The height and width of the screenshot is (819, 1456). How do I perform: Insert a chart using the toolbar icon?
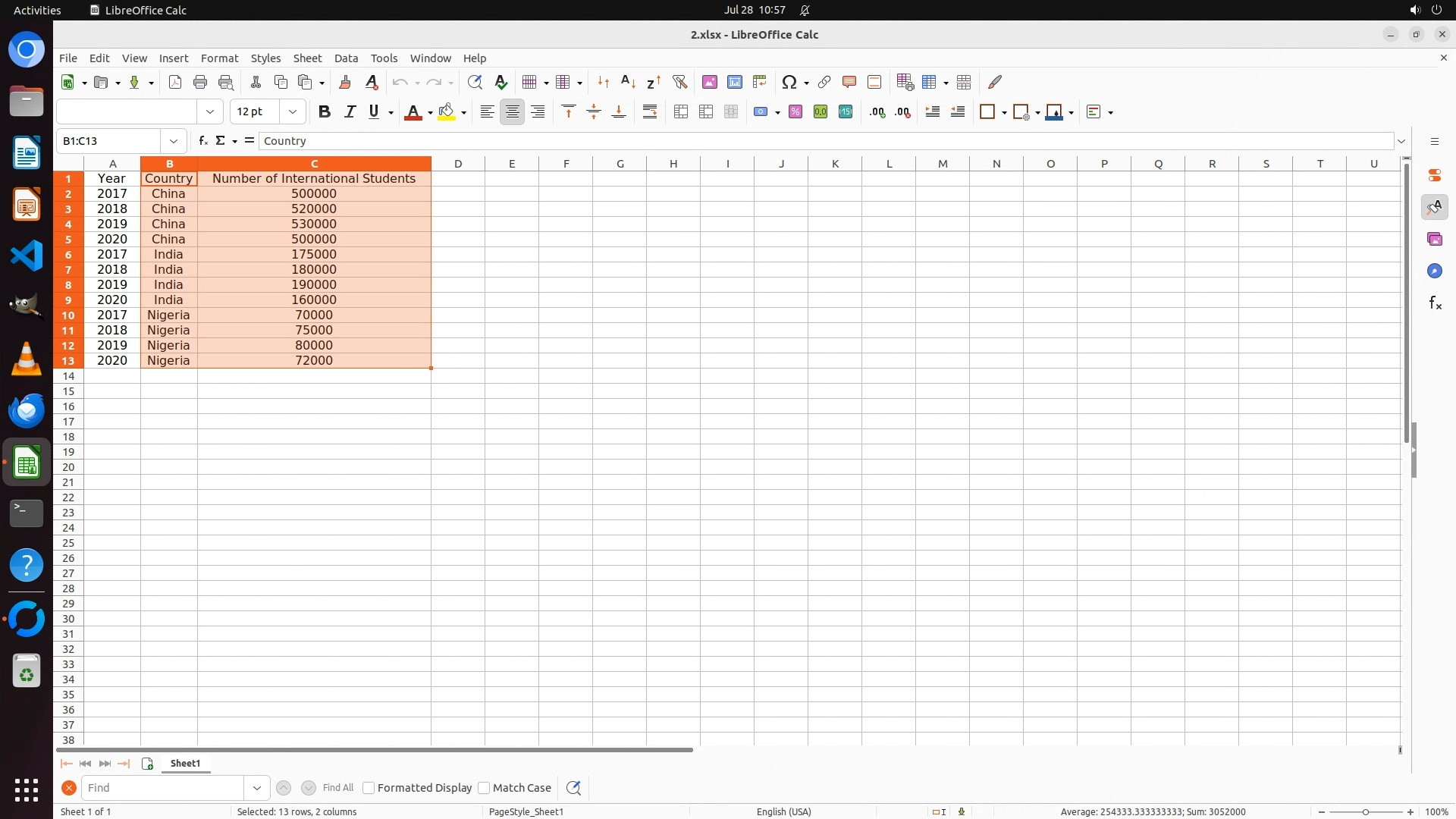[734, 82]
